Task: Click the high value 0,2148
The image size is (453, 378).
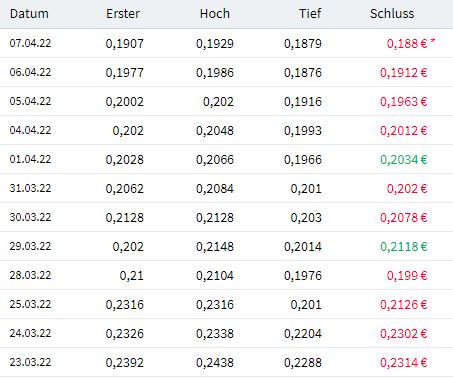Action: tap(215, 247)
